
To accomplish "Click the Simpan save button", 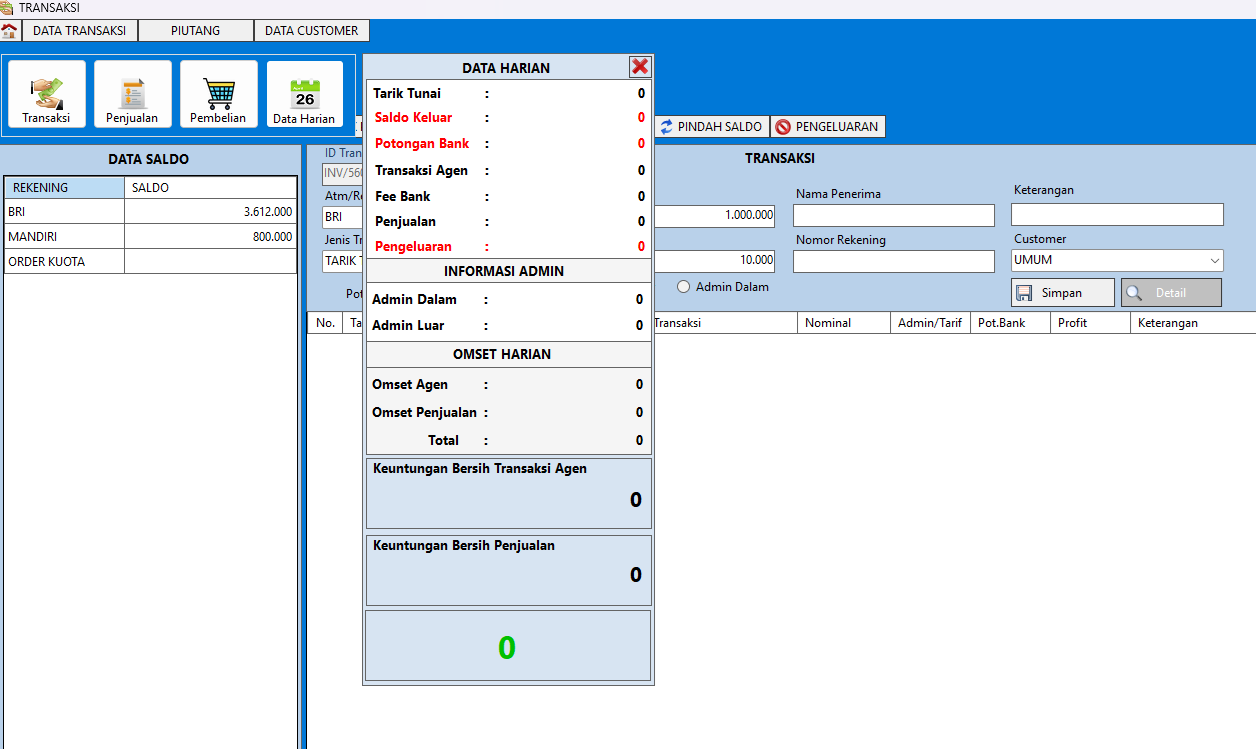I will point(1062,293).
